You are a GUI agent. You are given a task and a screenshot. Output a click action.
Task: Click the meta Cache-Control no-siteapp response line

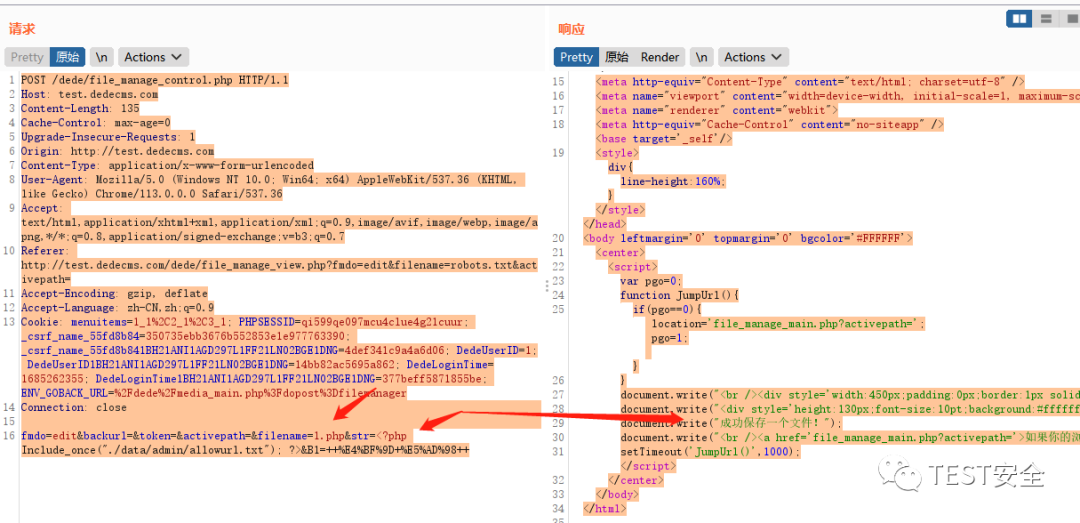[x=769, y=124]
